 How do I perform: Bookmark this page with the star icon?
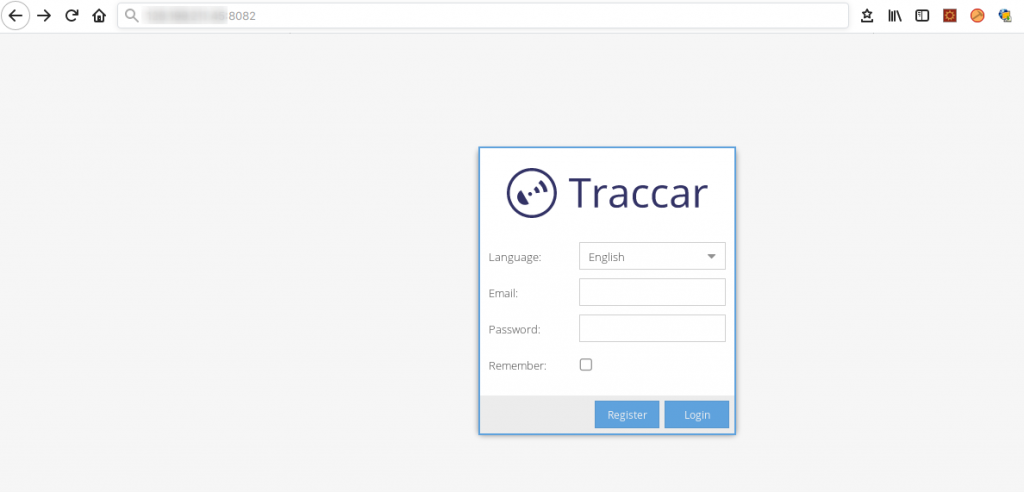867,16
